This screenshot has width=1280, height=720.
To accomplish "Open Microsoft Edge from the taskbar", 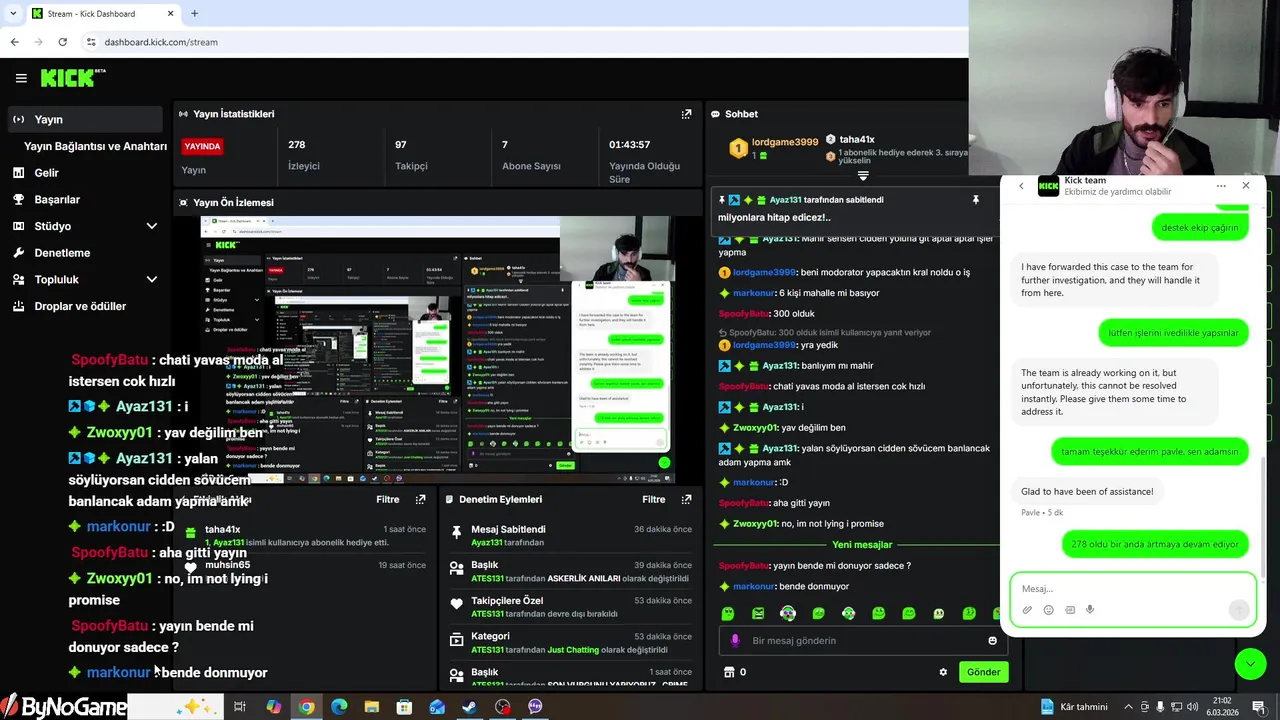I will (339, 707).
